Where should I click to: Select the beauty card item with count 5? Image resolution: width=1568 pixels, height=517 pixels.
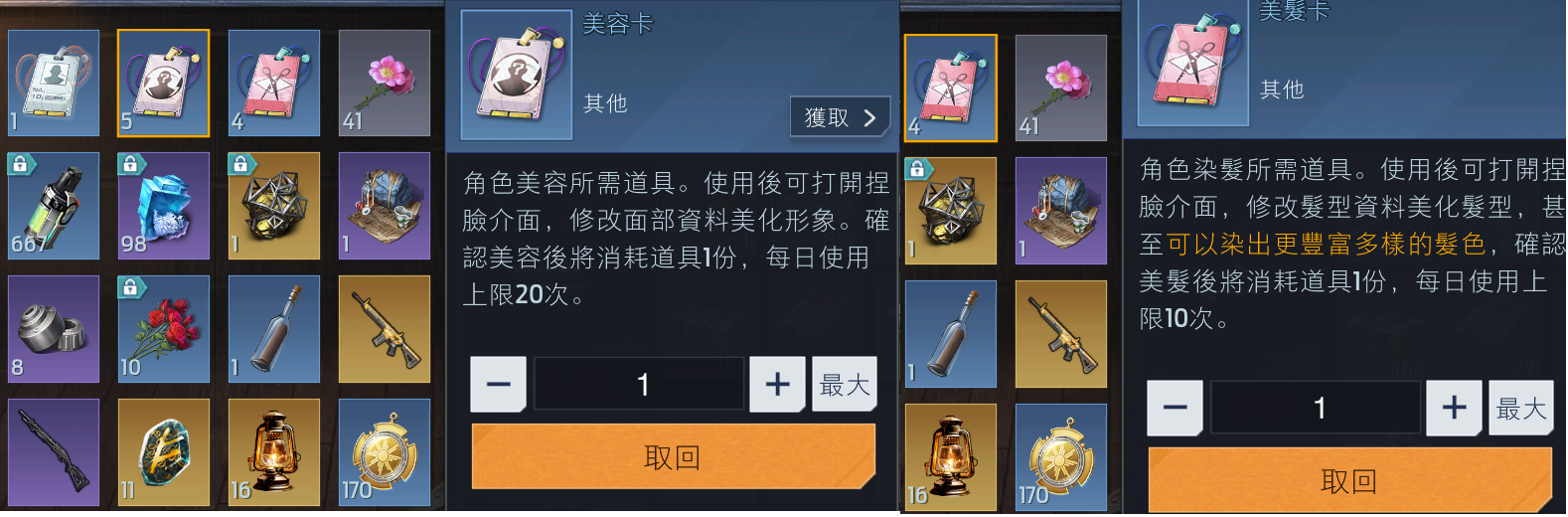coord(164,83)
